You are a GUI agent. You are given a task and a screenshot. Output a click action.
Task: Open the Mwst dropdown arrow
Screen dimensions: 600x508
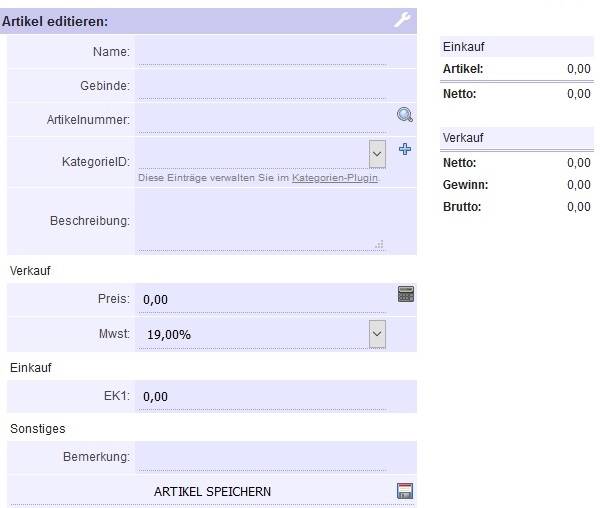377,334
